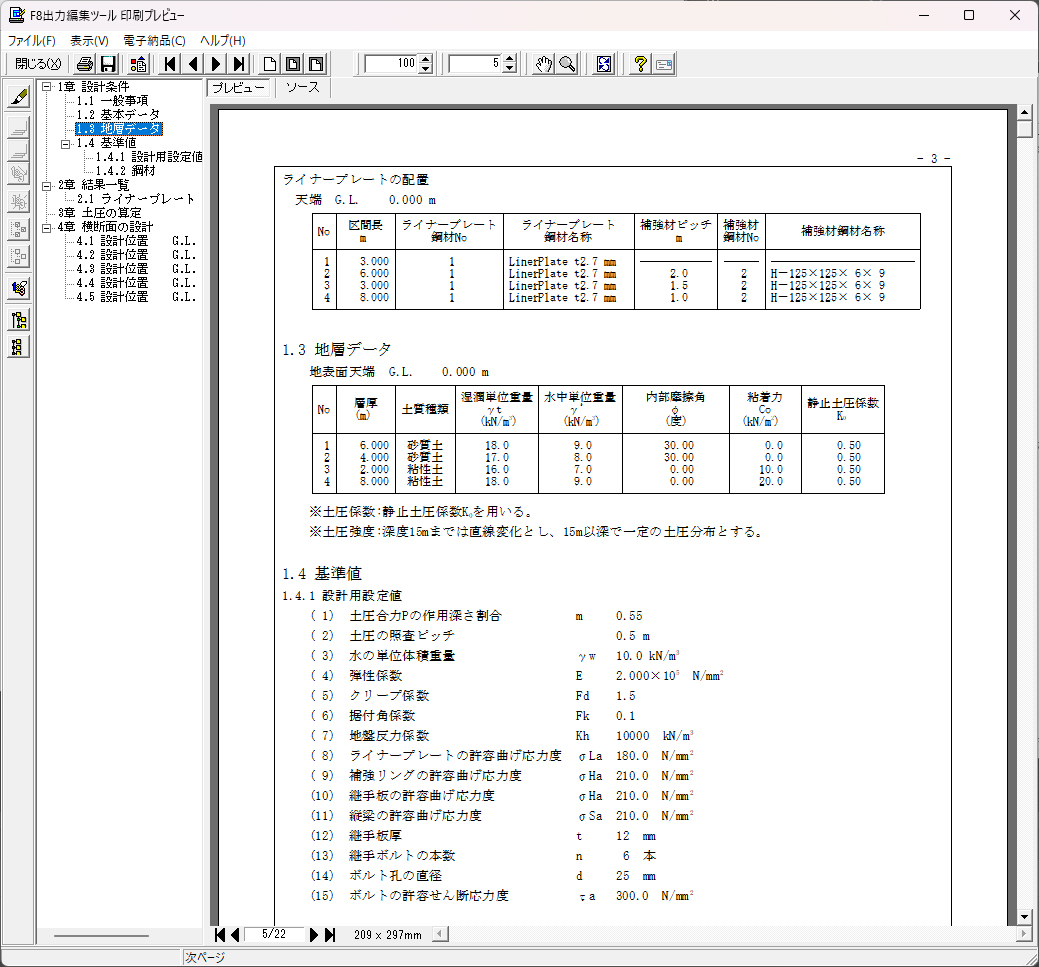Viewport: 1039px width, 967px height.
Task: Click the 1.4 基準値 heading in preview page
Action: click(x=322, y=573)
